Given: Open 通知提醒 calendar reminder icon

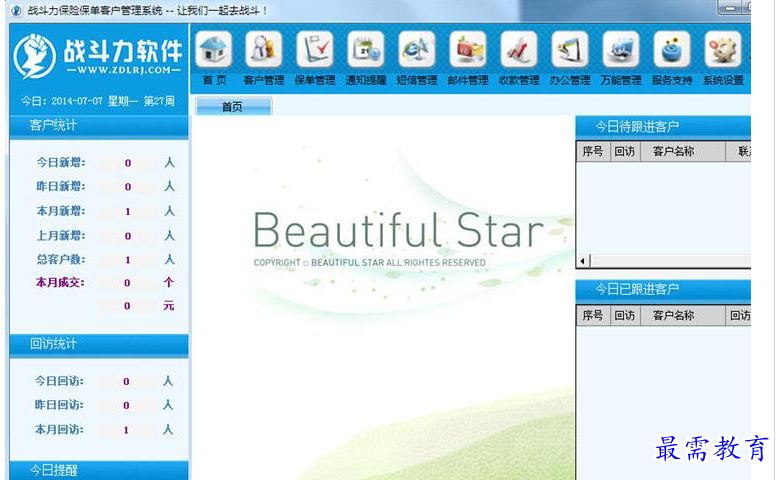Looking at the screenshot, I should pyautogui.click(x=366, y=49).
